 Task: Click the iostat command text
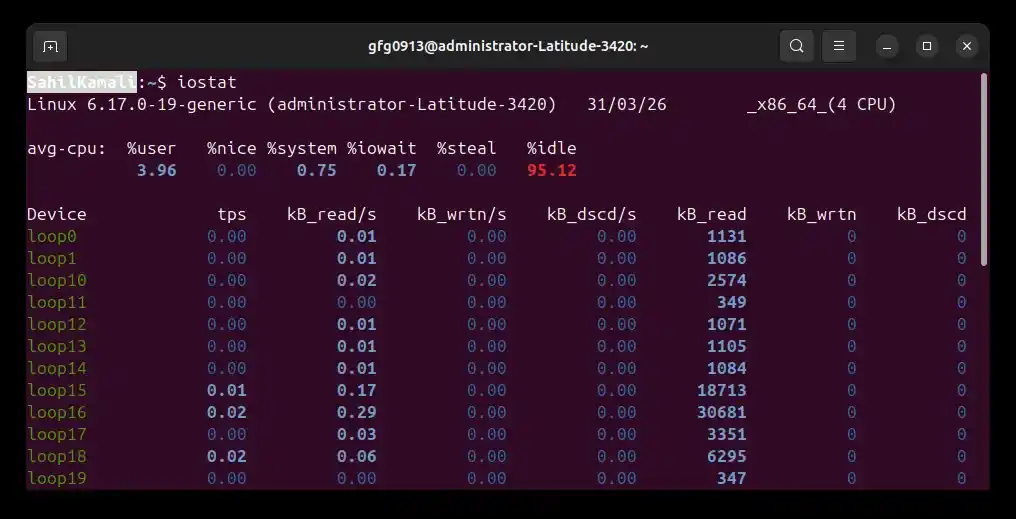click(207, 83)
